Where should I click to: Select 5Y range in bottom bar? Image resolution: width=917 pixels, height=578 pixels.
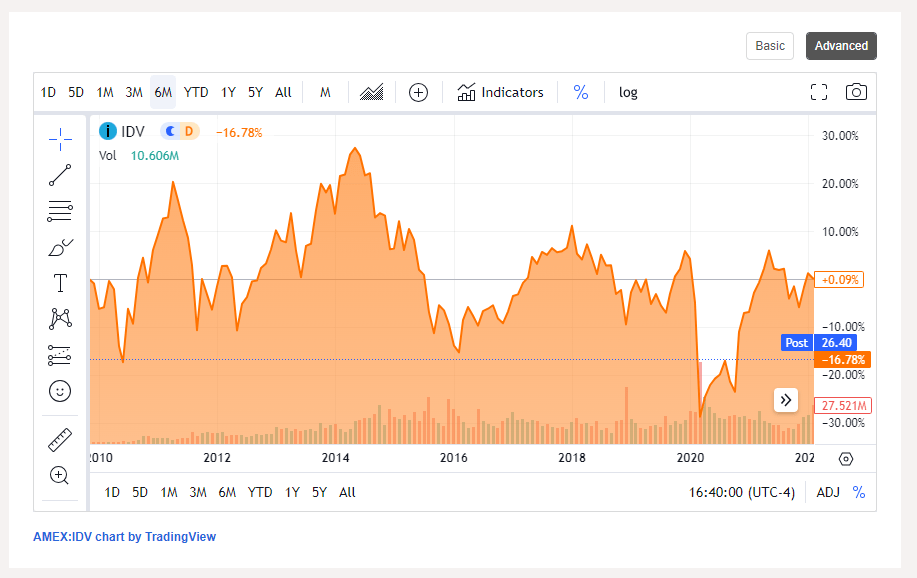[319, 493]
